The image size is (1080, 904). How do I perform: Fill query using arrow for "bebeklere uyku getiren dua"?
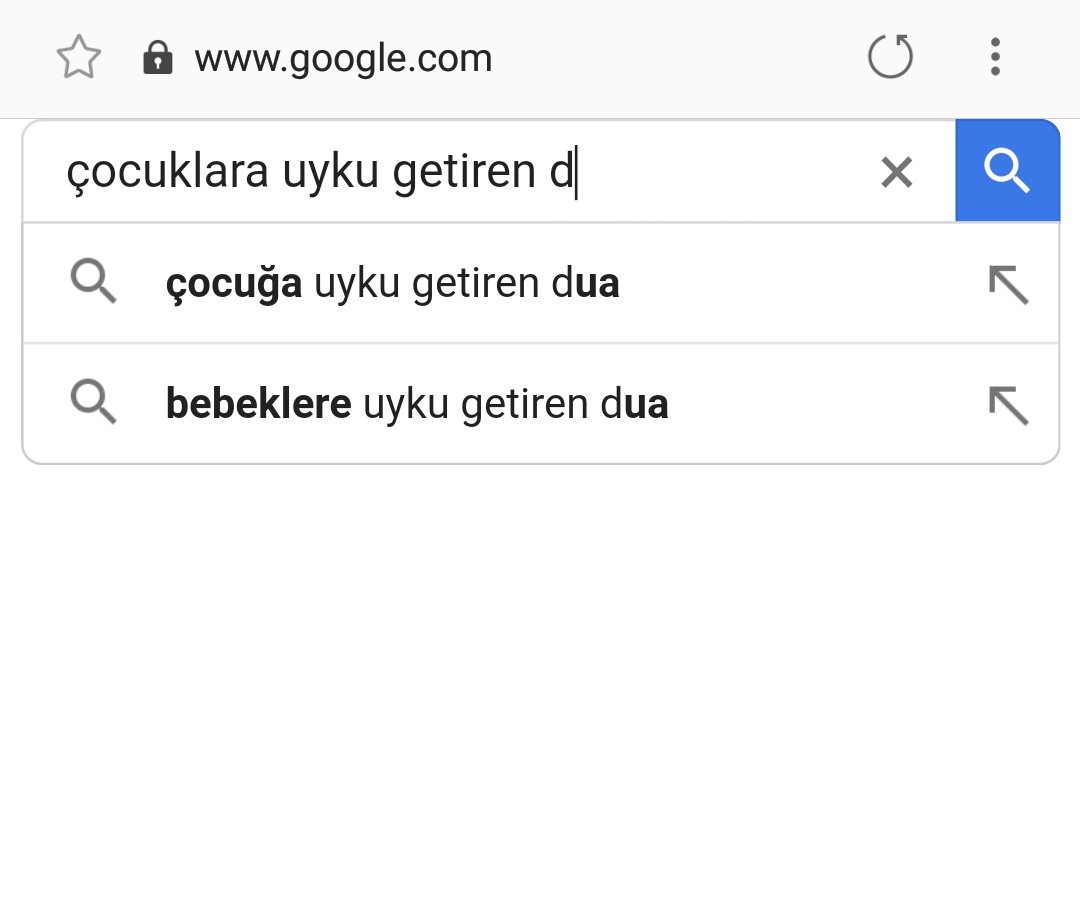coord(1008,405)
